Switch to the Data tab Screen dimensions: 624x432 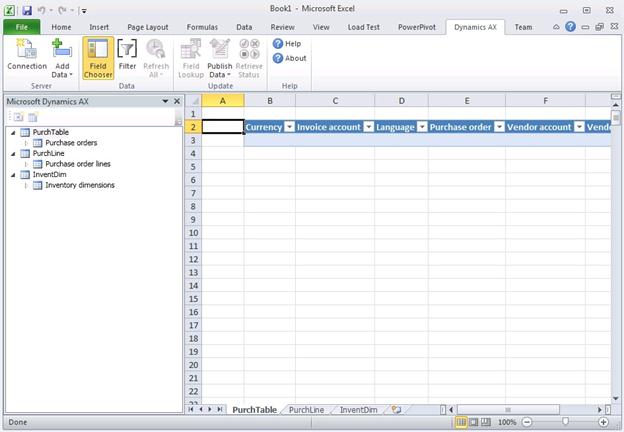coord(244,27)
